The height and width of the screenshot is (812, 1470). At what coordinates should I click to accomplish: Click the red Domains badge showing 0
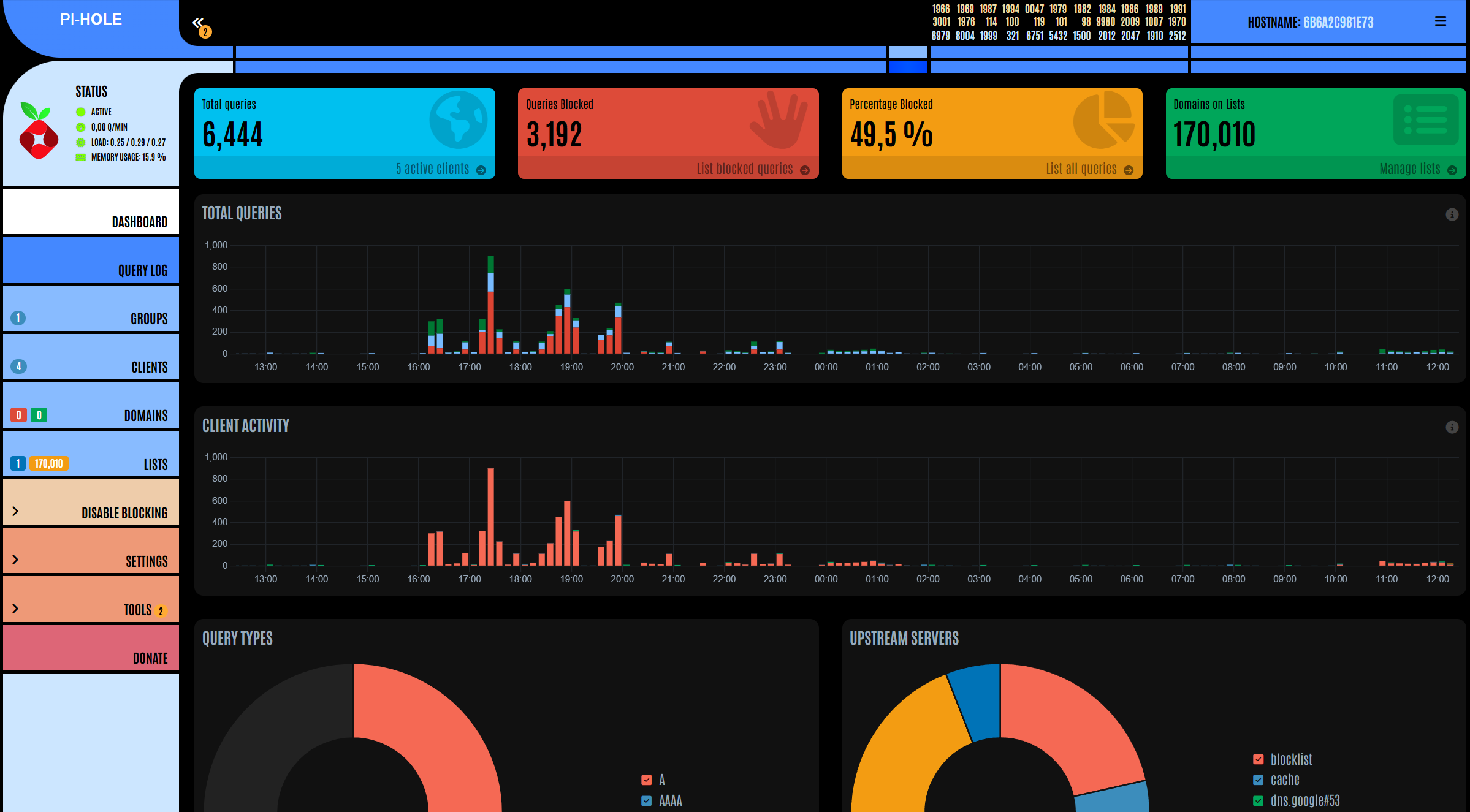pos(18,415)
